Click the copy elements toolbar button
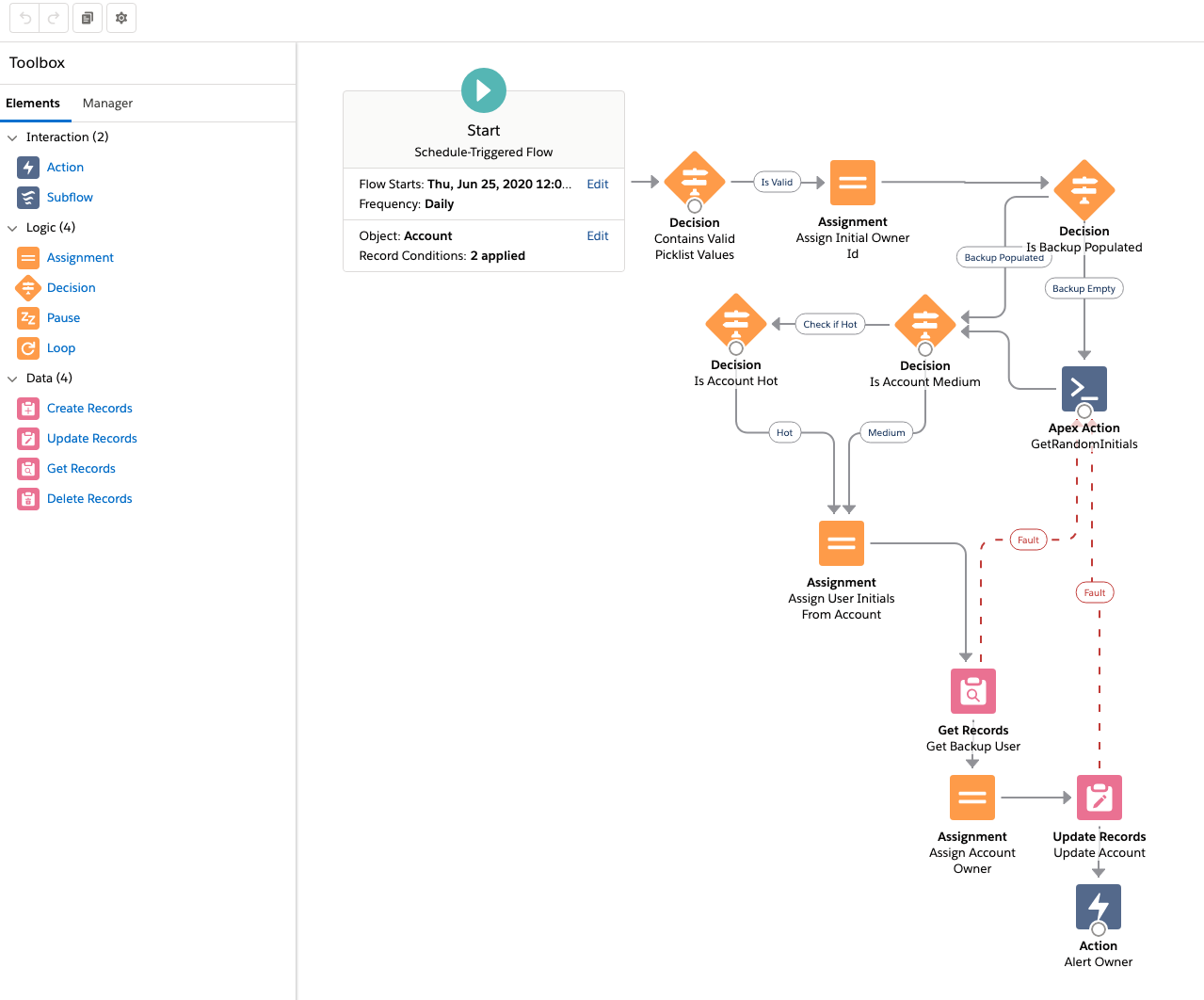 (88, 18)
